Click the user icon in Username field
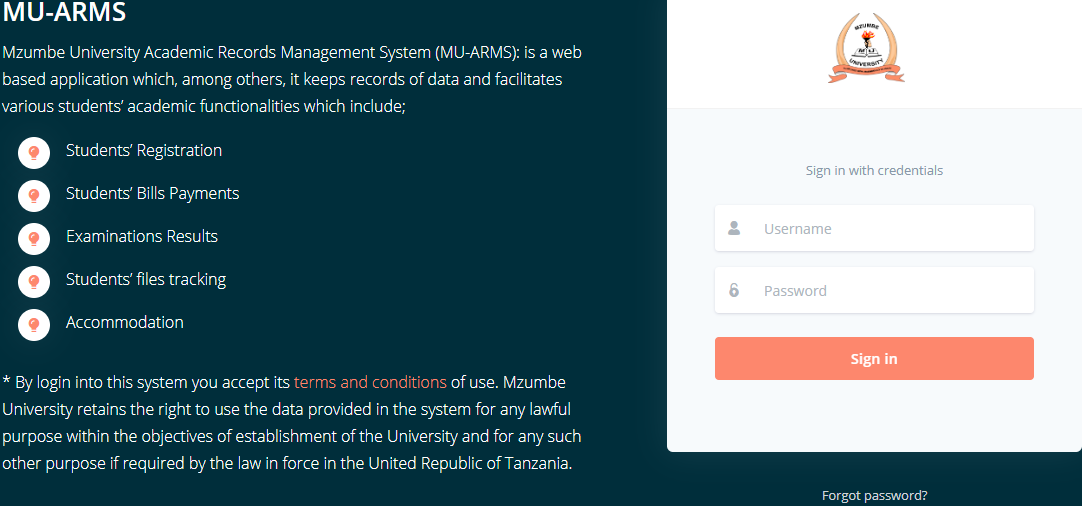1082x506 pixels. 734,228
